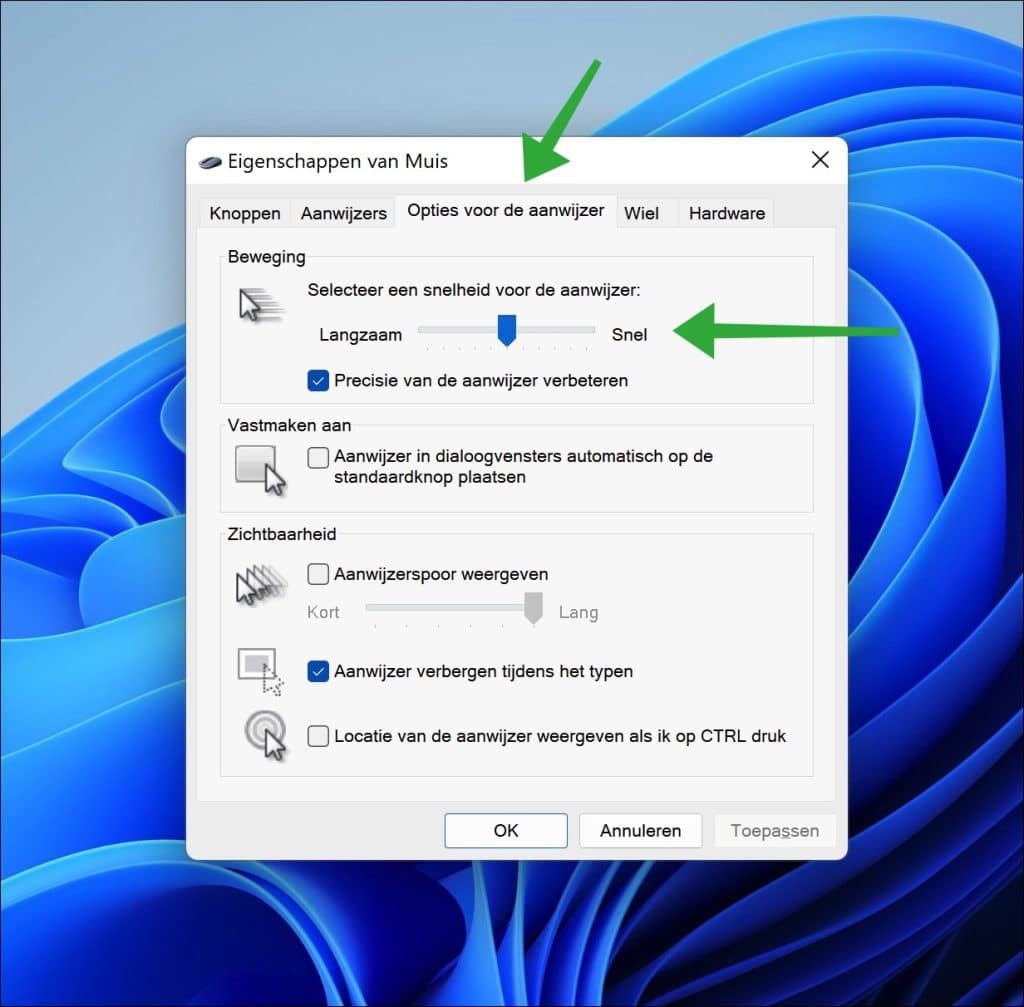
Task: Click the Annuleren button
Action: click(x=640, y=830)
